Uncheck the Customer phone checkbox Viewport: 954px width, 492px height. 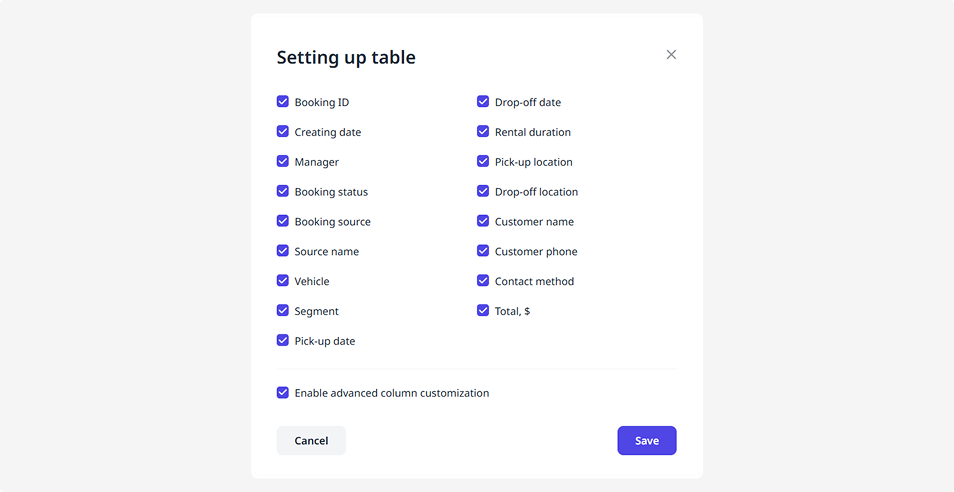click(x=483, y=252)
